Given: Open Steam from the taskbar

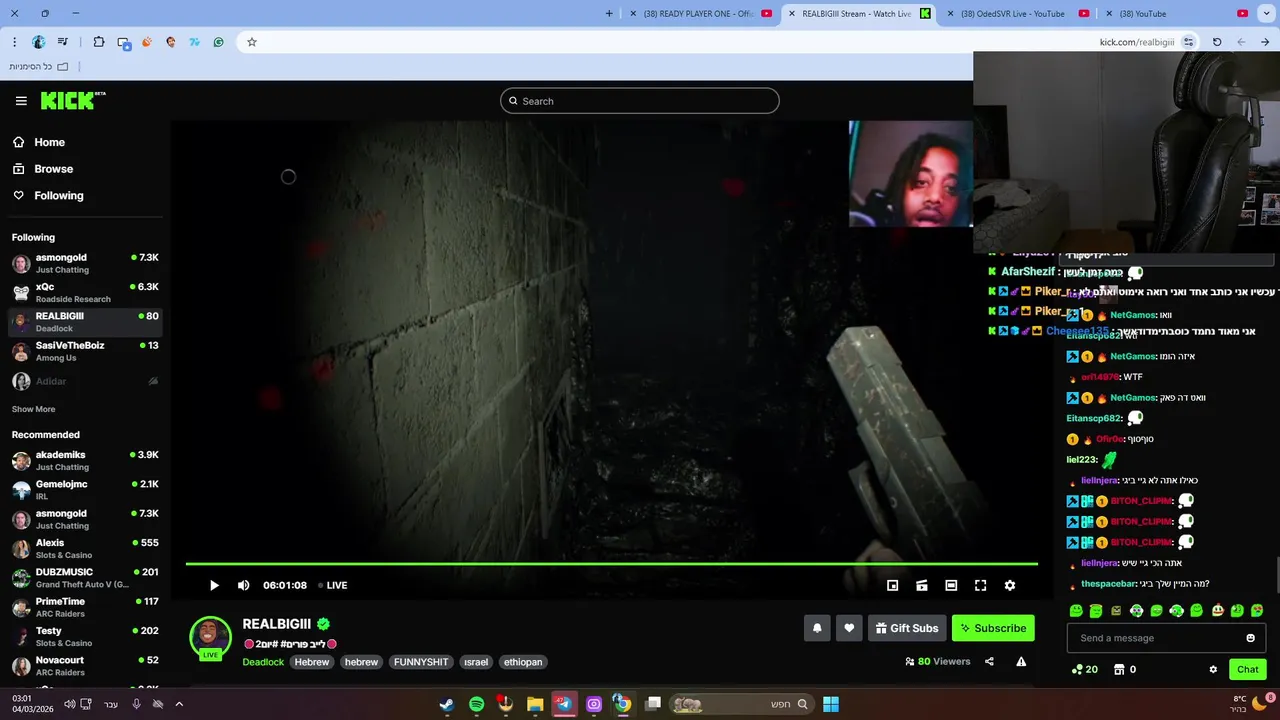Looking at the screenshot, I should point(447,704).
